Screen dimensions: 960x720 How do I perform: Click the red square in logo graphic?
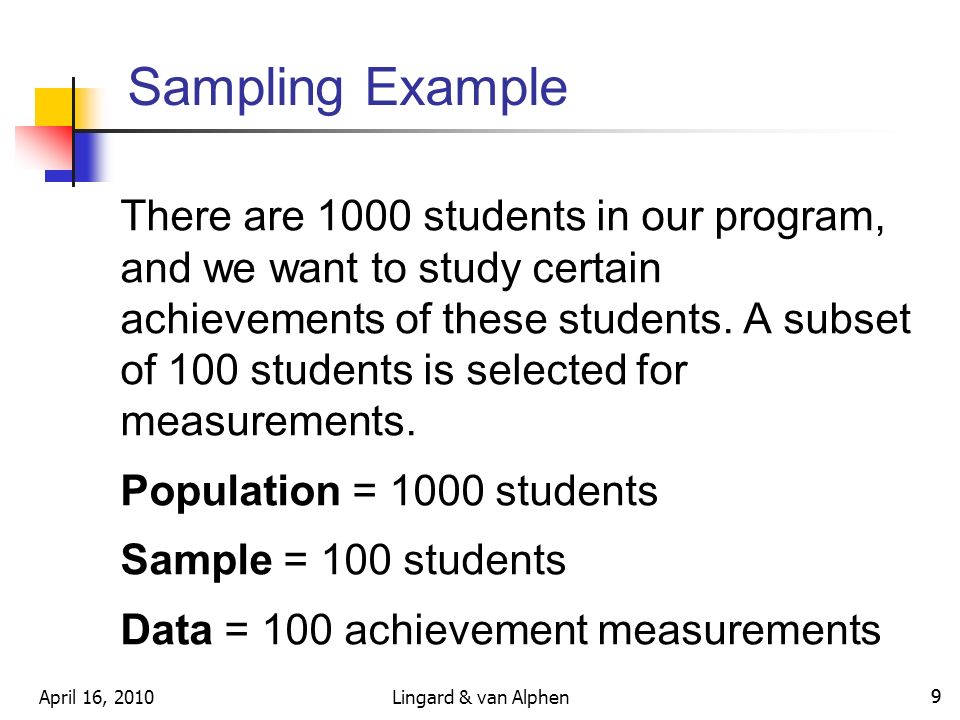coord(43,147)
